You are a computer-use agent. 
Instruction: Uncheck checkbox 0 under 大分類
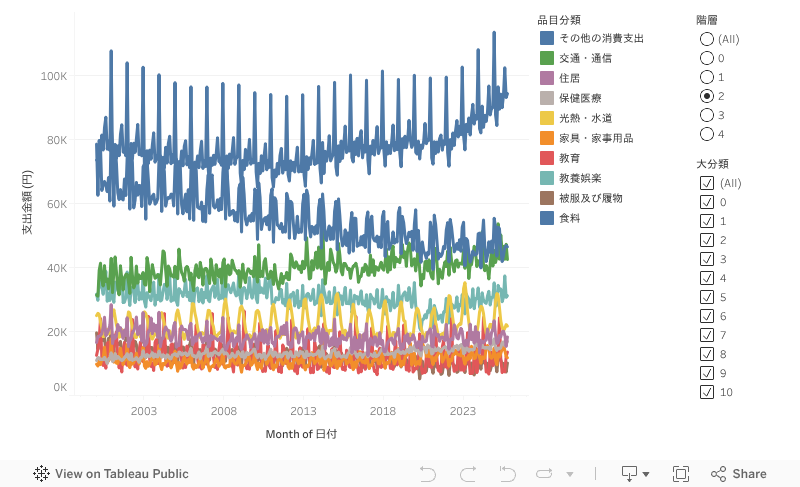point(707,202)
